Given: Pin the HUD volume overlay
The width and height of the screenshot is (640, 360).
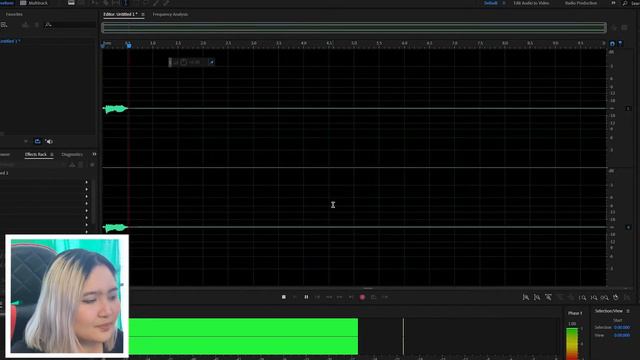Looking at the screenshot, I should click(x=211, y=62).
